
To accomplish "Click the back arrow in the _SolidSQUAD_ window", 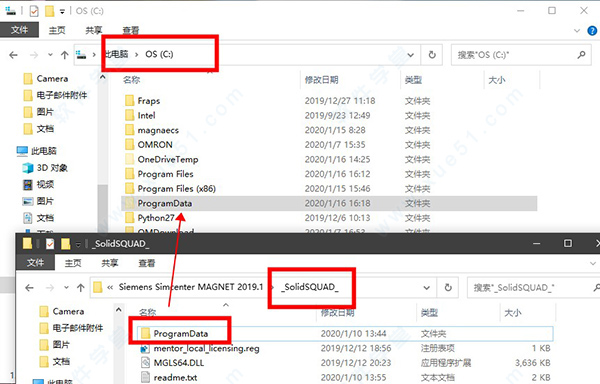I will tap(29, 288).
